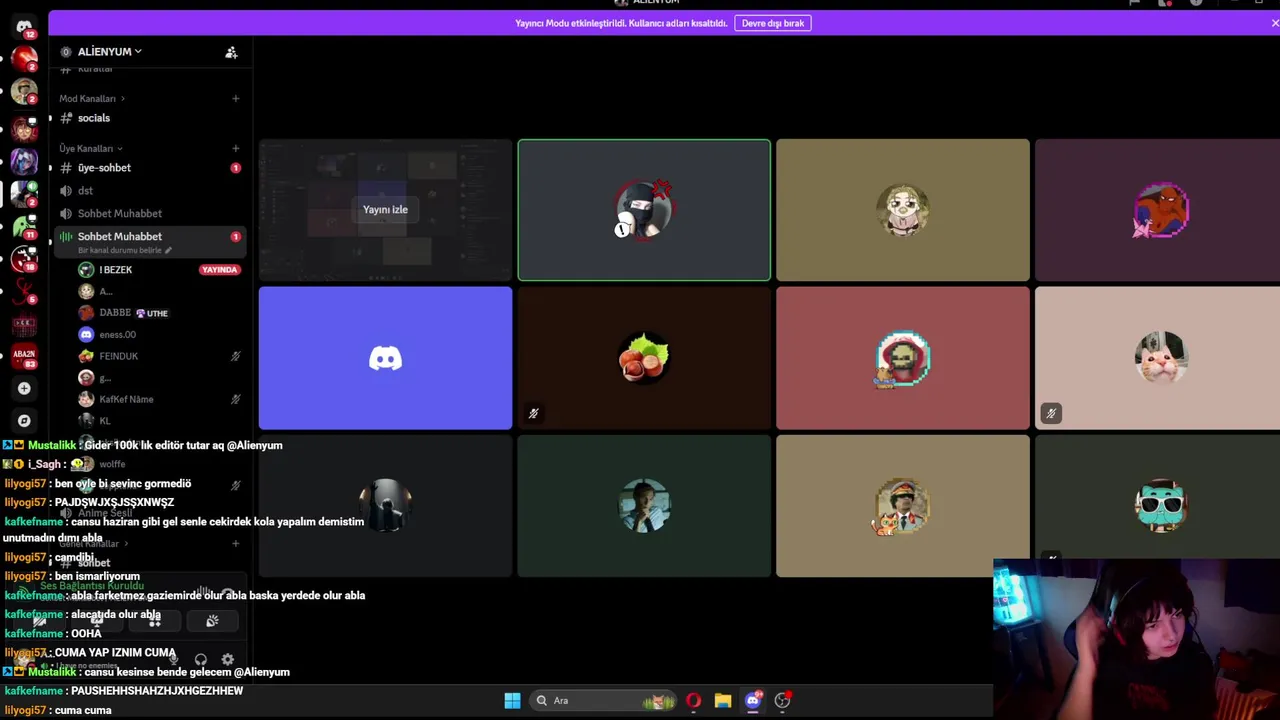Focus the military officer avatar tile
1280x720 pixels.
[902, 506]
